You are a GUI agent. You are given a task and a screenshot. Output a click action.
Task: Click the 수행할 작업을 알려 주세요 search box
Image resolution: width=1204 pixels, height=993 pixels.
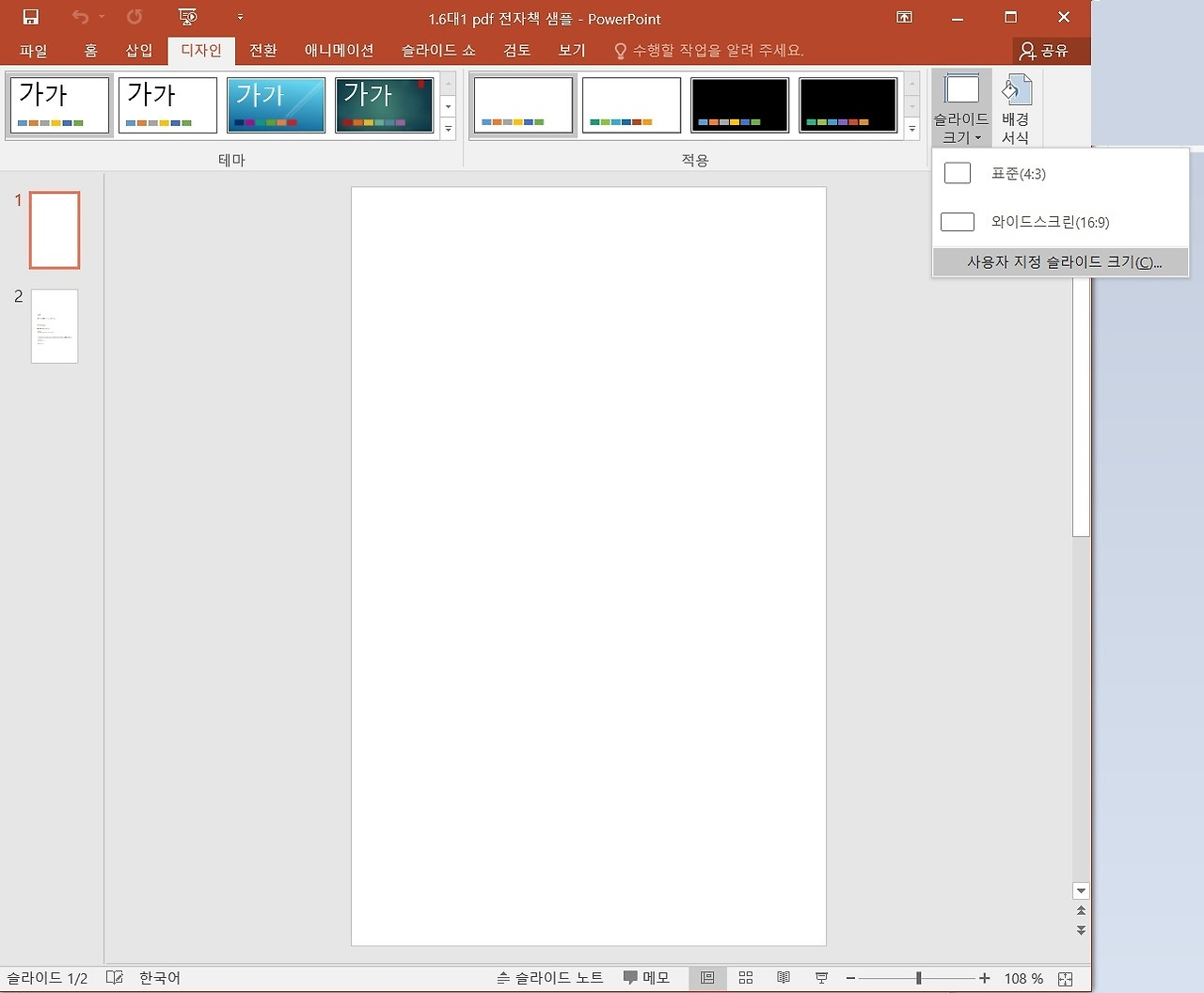[x=709, y=51]
